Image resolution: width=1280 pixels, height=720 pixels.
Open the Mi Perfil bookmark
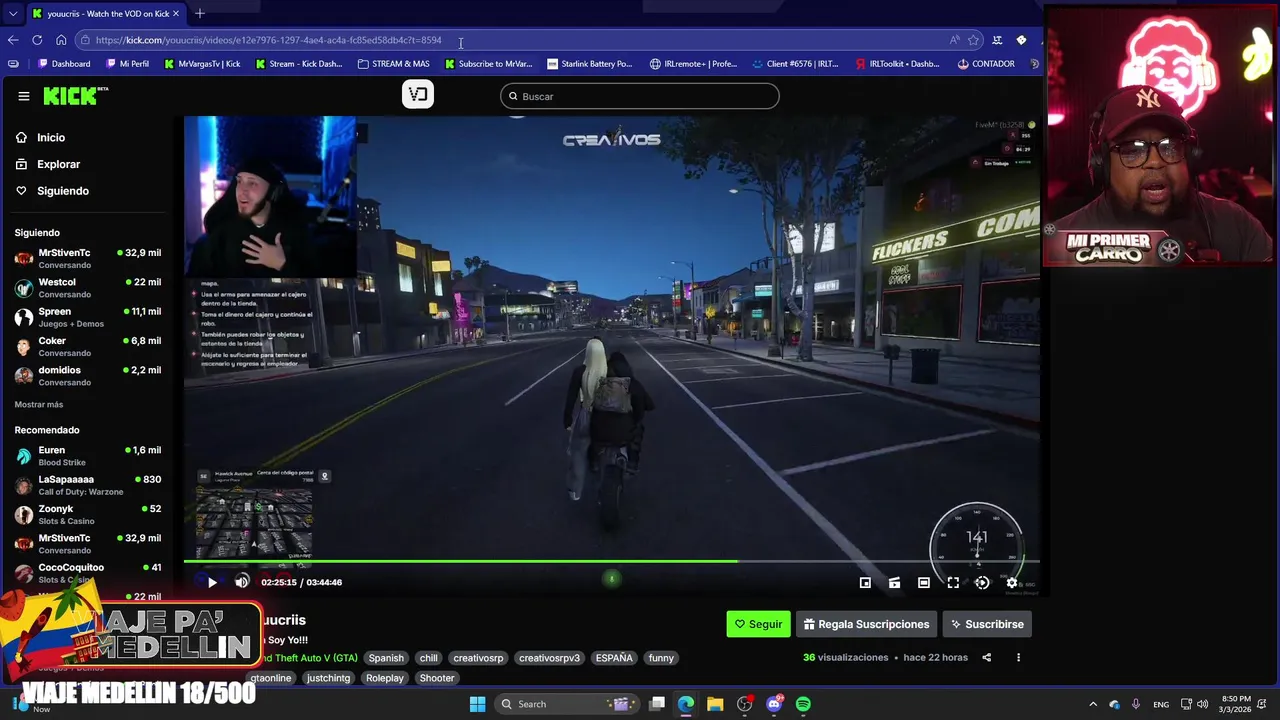(126, 64)
